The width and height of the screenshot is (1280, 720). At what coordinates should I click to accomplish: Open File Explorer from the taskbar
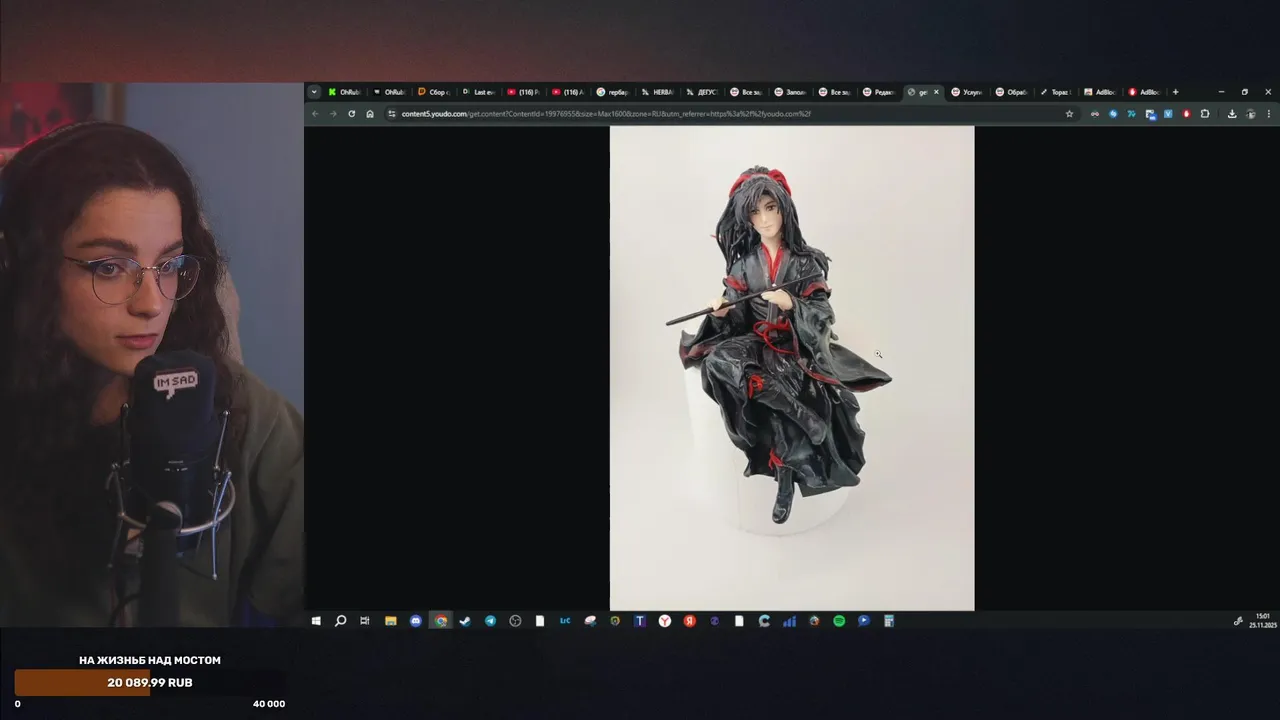(390, 621)
